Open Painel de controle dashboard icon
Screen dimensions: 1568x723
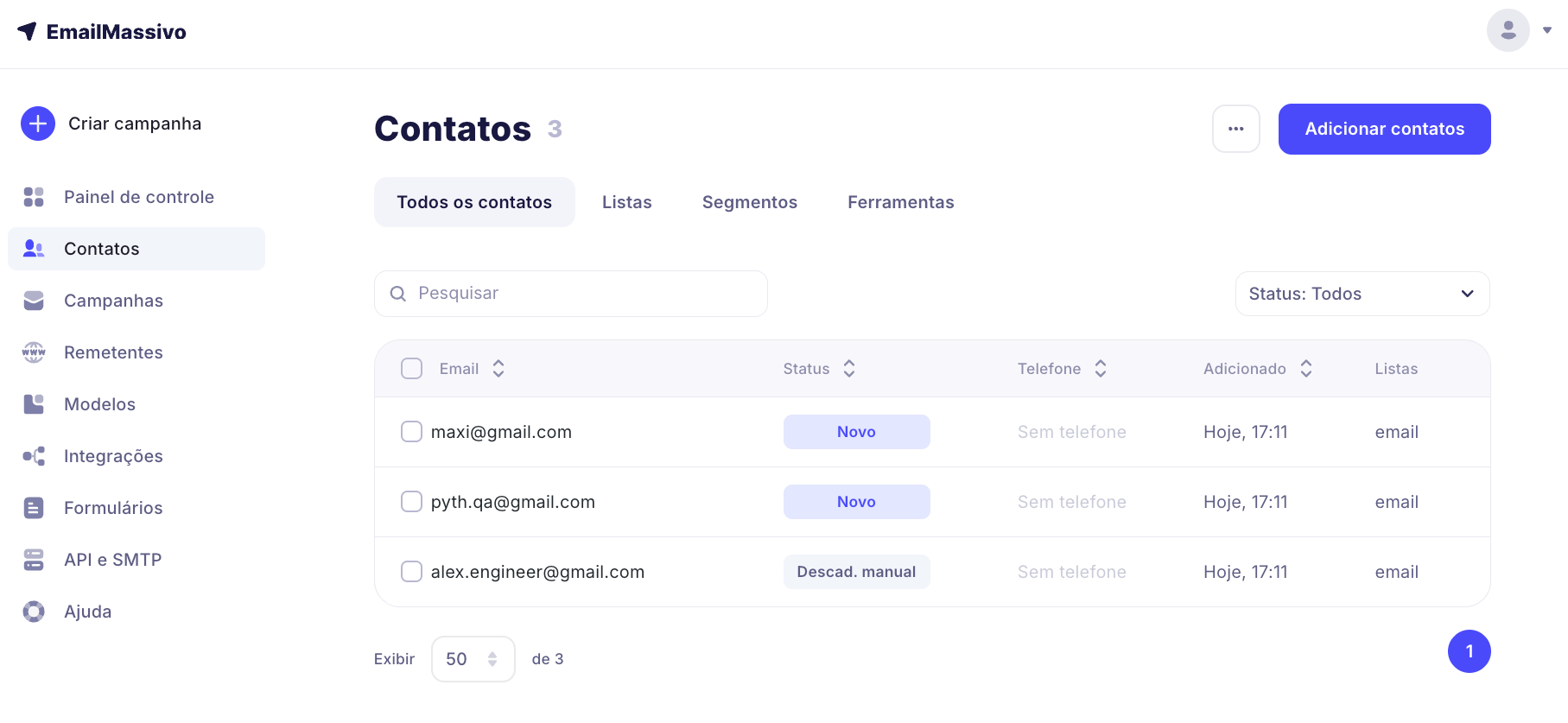point(34,197)
